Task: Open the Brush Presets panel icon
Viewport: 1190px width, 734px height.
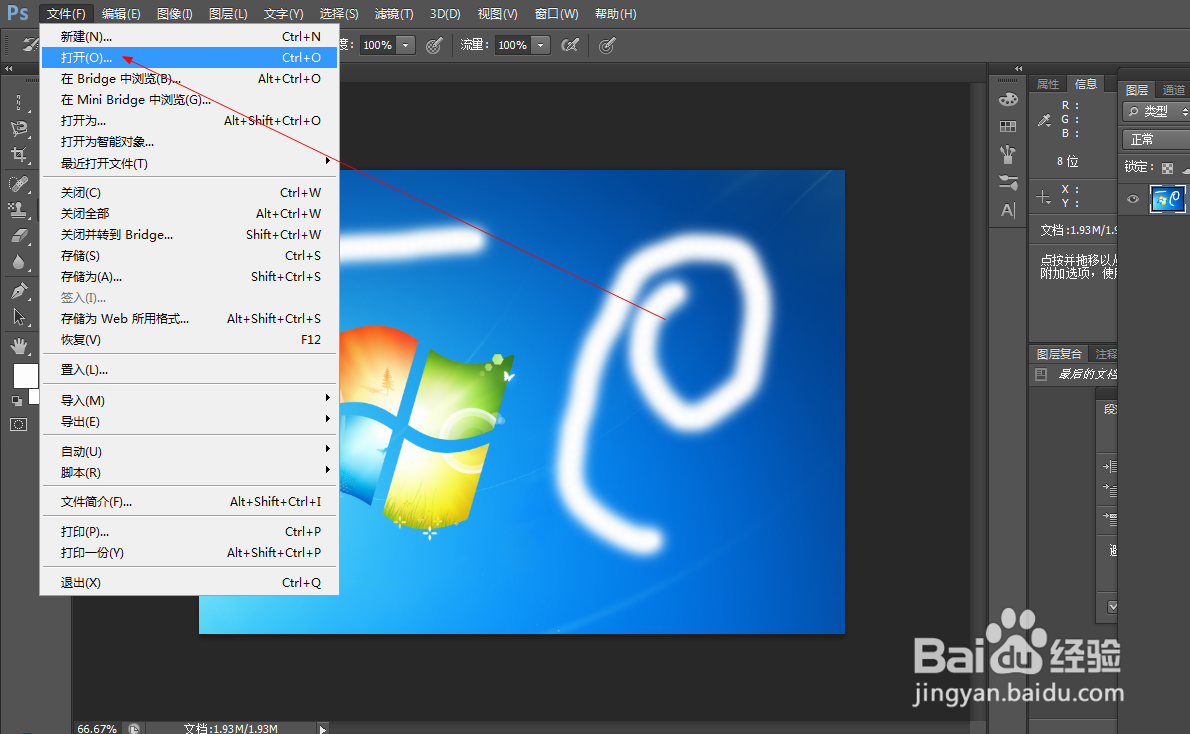Action: pyautogui.click(x=1008, y=154)
